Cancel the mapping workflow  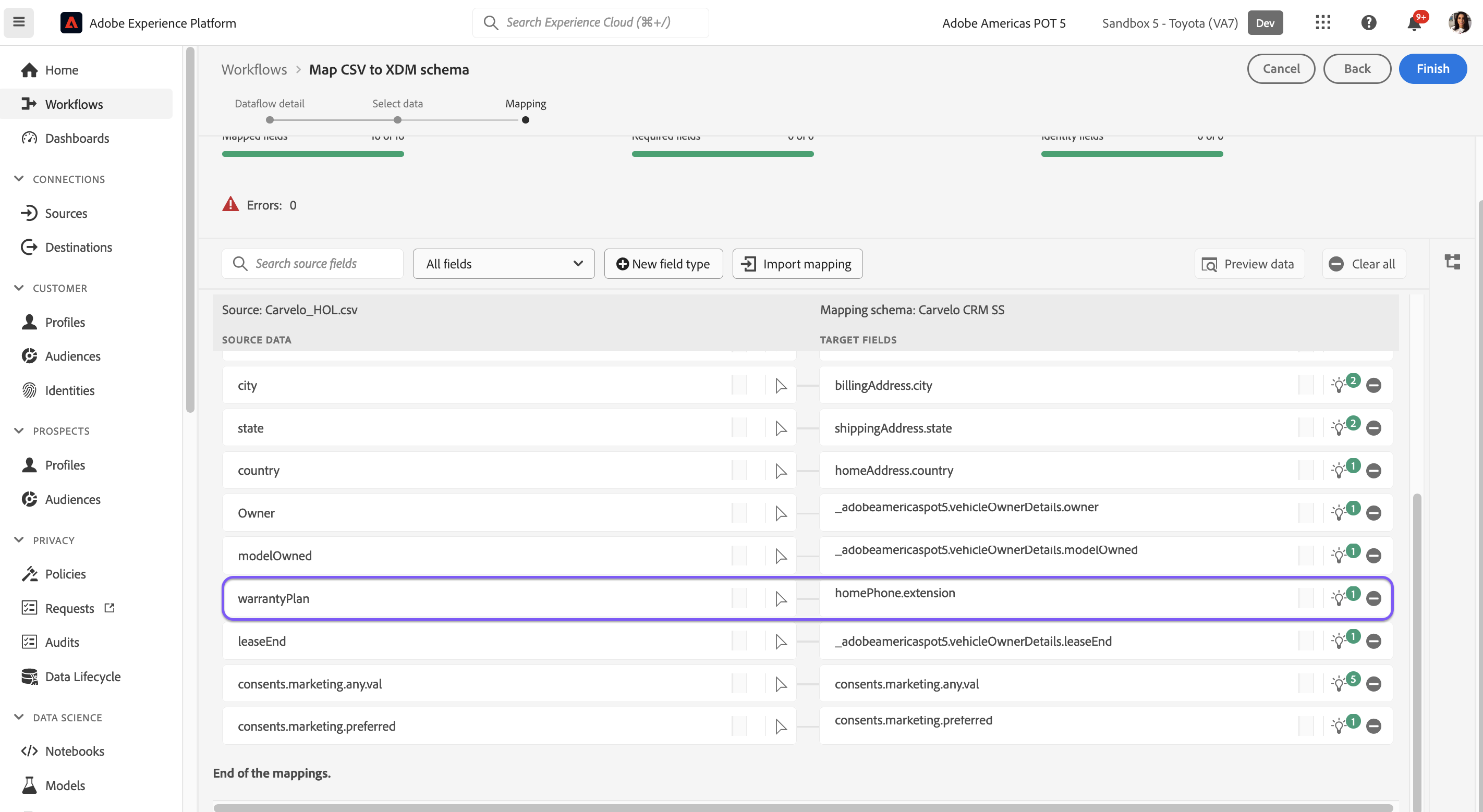tap(1281, 68)
